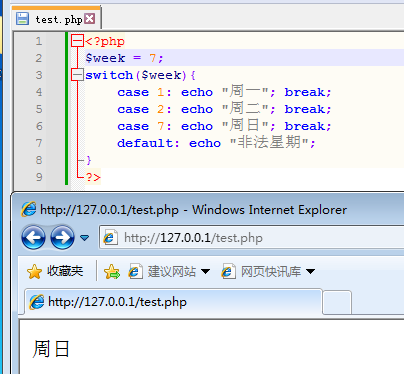Click the IE icon beside 网页快讯库
The image size is (404, 374).
tap(228, 272)
